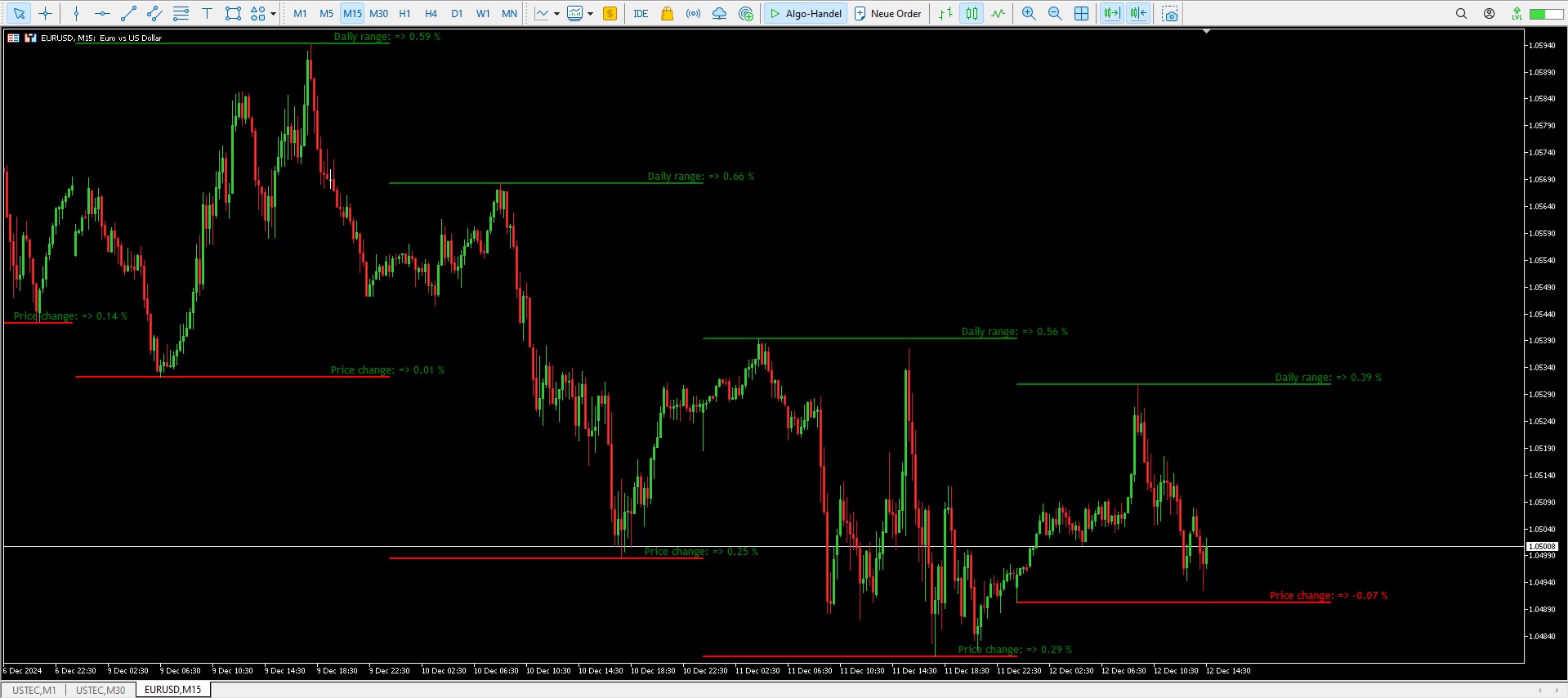1568x698 pixels.
Task: Open the search magnifier
Action: click(1461, 13)
